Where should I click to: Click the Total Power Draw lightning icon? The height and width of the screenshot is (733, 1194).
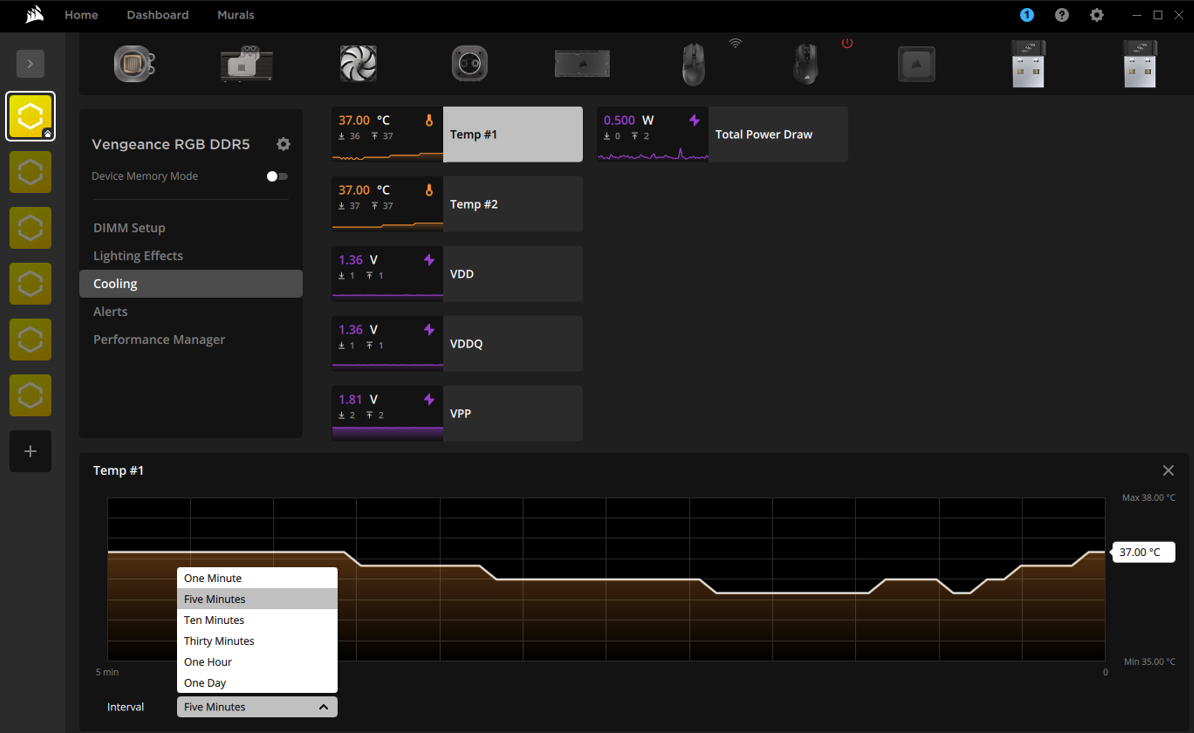pos(694,120)
